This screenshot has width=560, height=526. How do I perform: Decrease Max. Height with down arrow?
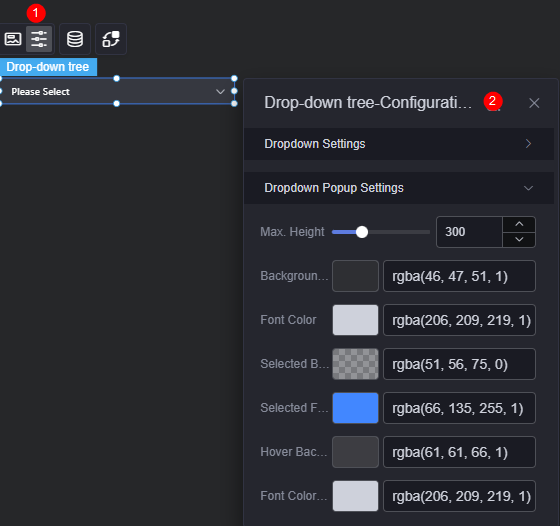[519, 239]
